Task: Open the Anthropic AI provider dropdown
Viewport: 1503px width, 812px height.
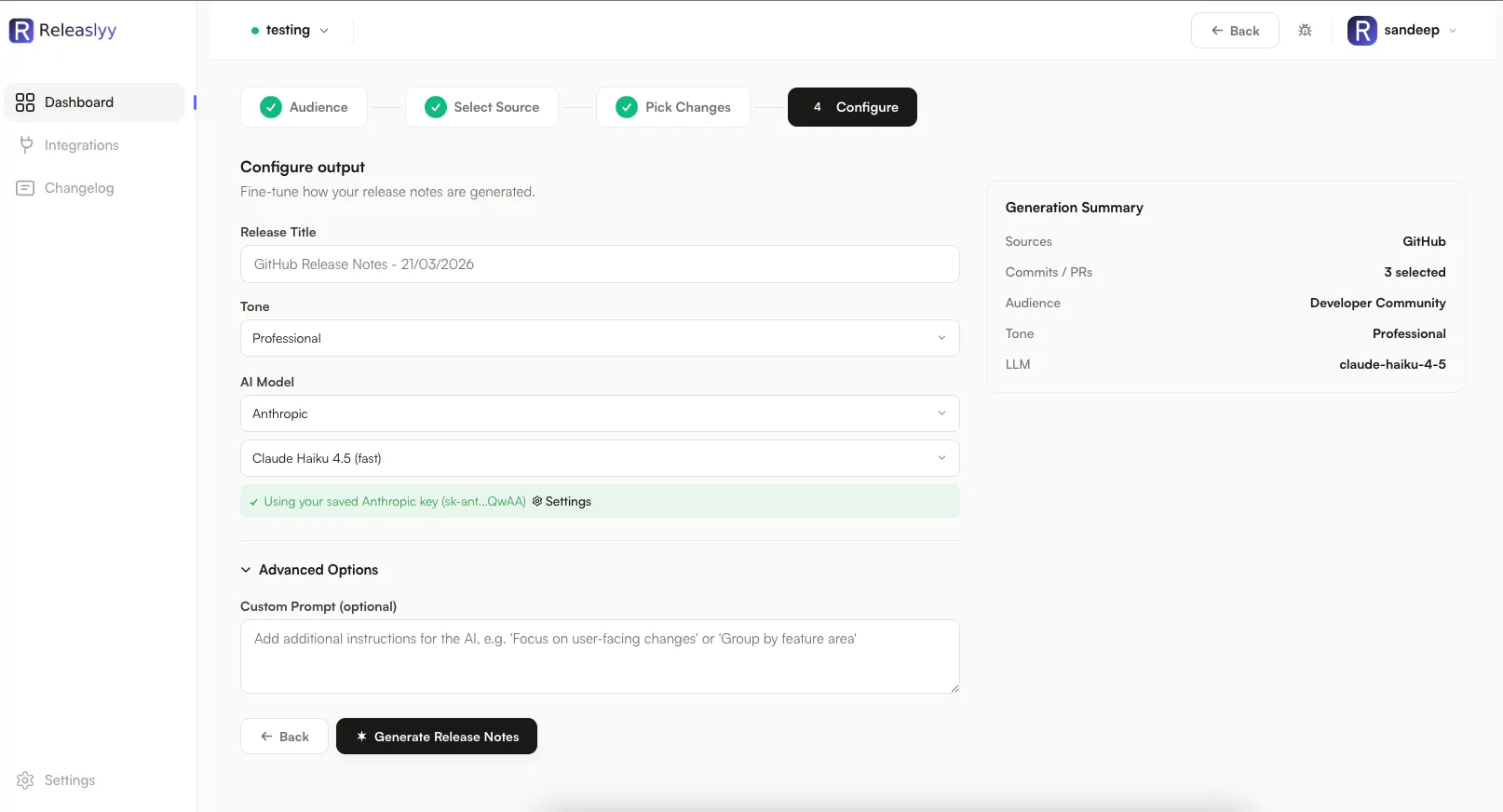Action: (x=600, y=413)
